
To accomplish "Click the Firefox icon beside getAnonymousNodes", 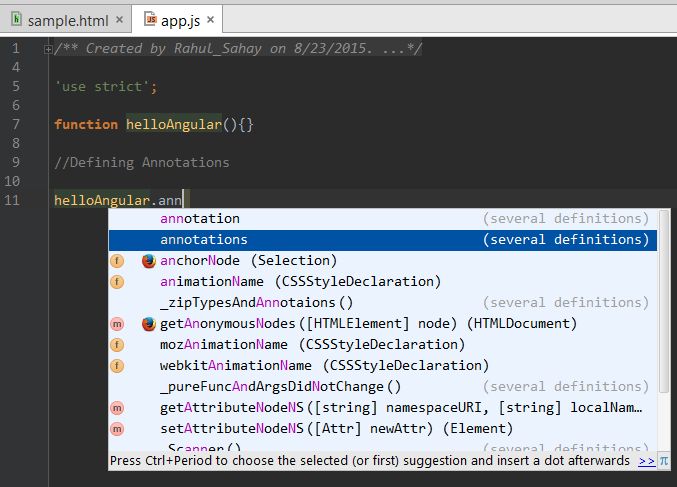I will pos(149,324).
